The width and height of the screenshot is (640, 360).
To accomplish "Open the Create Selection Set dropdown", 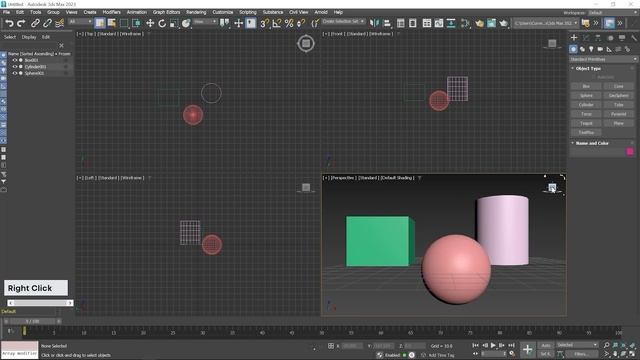I will (343, 22).
